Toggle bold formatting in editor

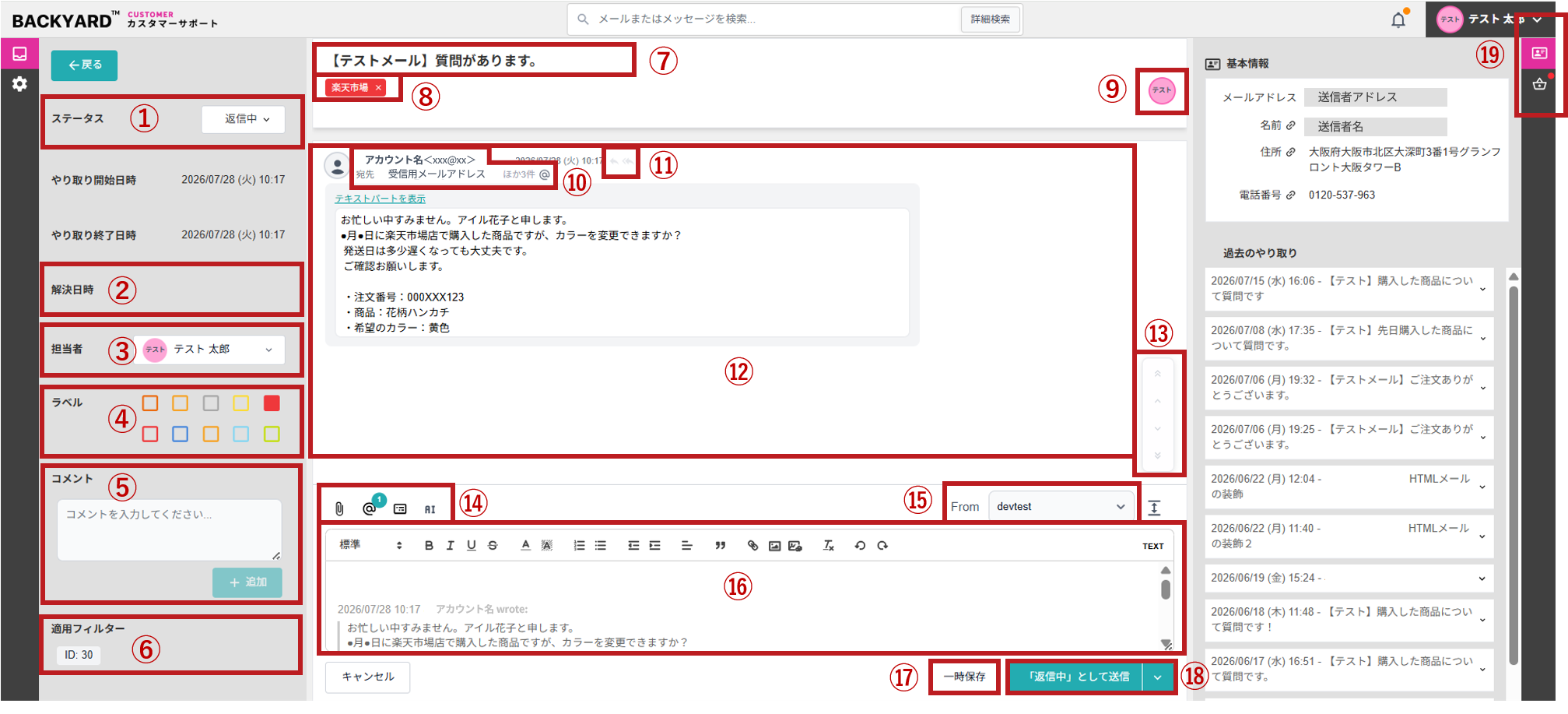pyautogui.click(x=429, y=546)
